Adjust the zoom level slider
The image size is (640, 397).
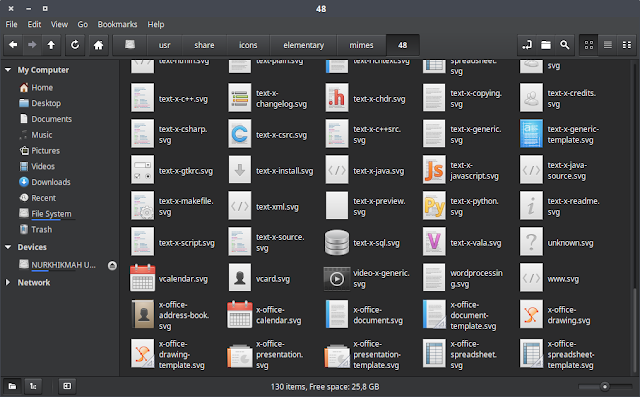click(x=605, y=386)
